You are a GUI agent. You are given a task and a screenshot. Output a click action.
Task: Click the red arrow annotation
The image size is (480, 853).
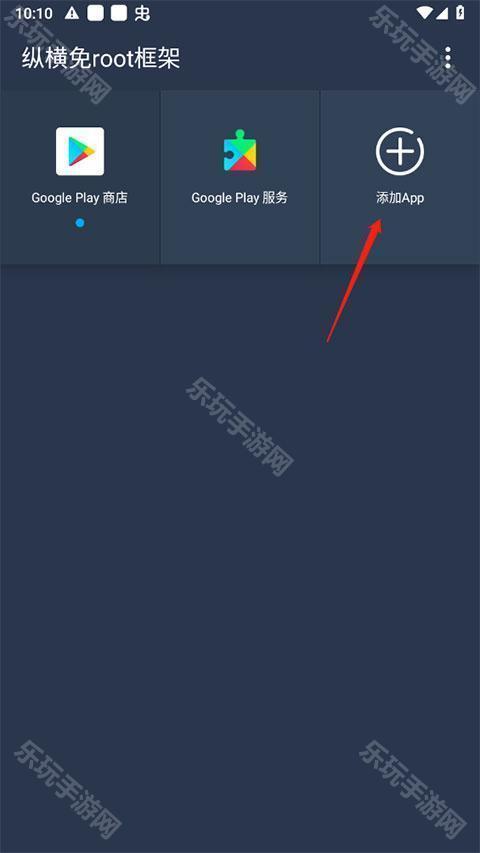[x=355, y=280]
